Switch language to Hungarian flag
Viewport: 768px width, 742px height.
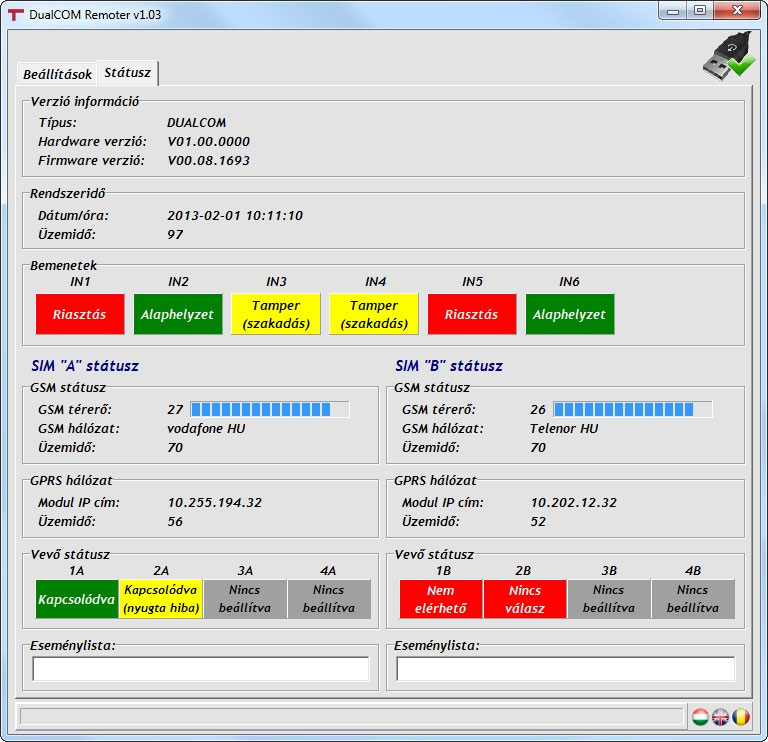pos(700,717)
